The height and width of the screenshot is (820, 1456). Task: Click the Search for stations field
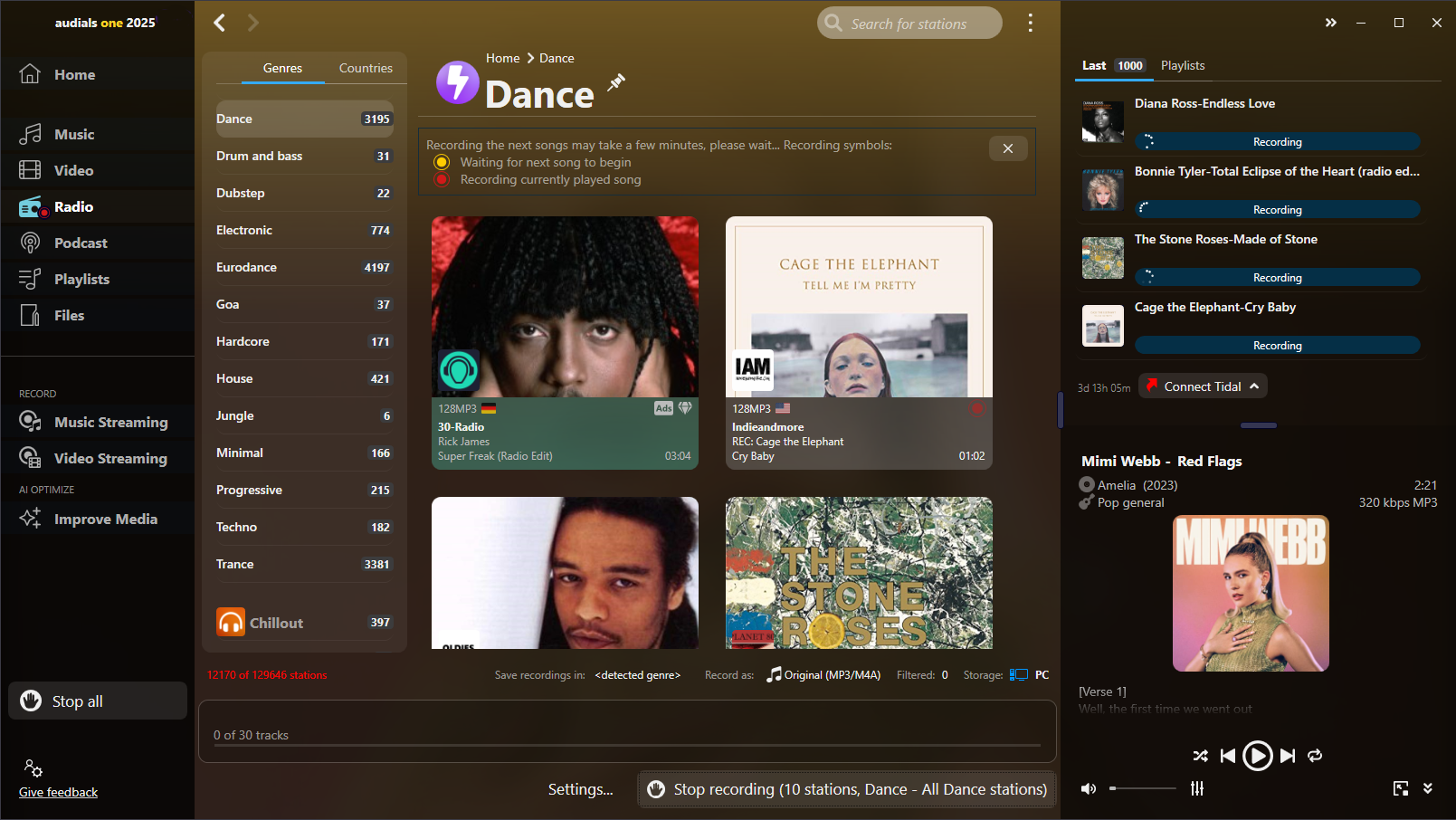click(909, 24)
